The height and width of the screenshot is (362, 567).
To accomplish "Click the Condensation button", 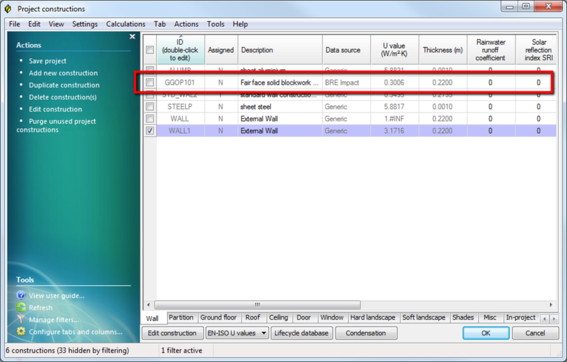I will click(366, 333).
